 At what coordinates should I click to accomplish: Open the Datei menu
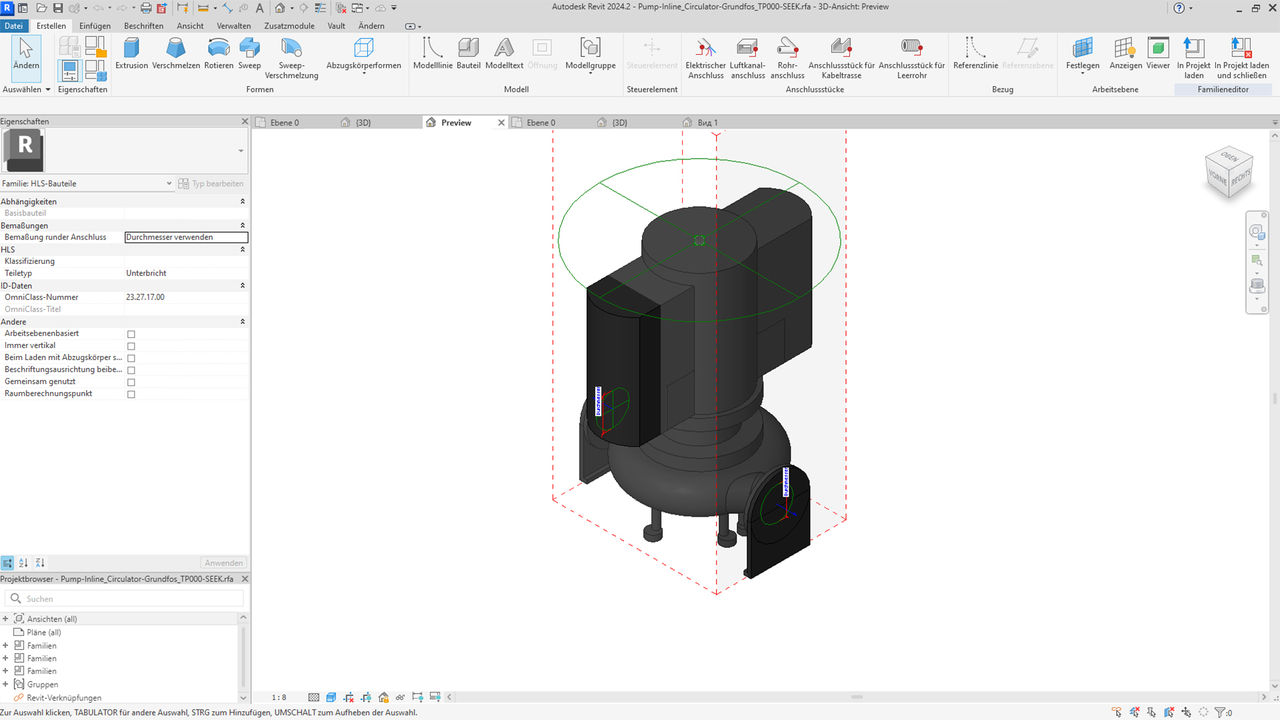tap(14, 26)
